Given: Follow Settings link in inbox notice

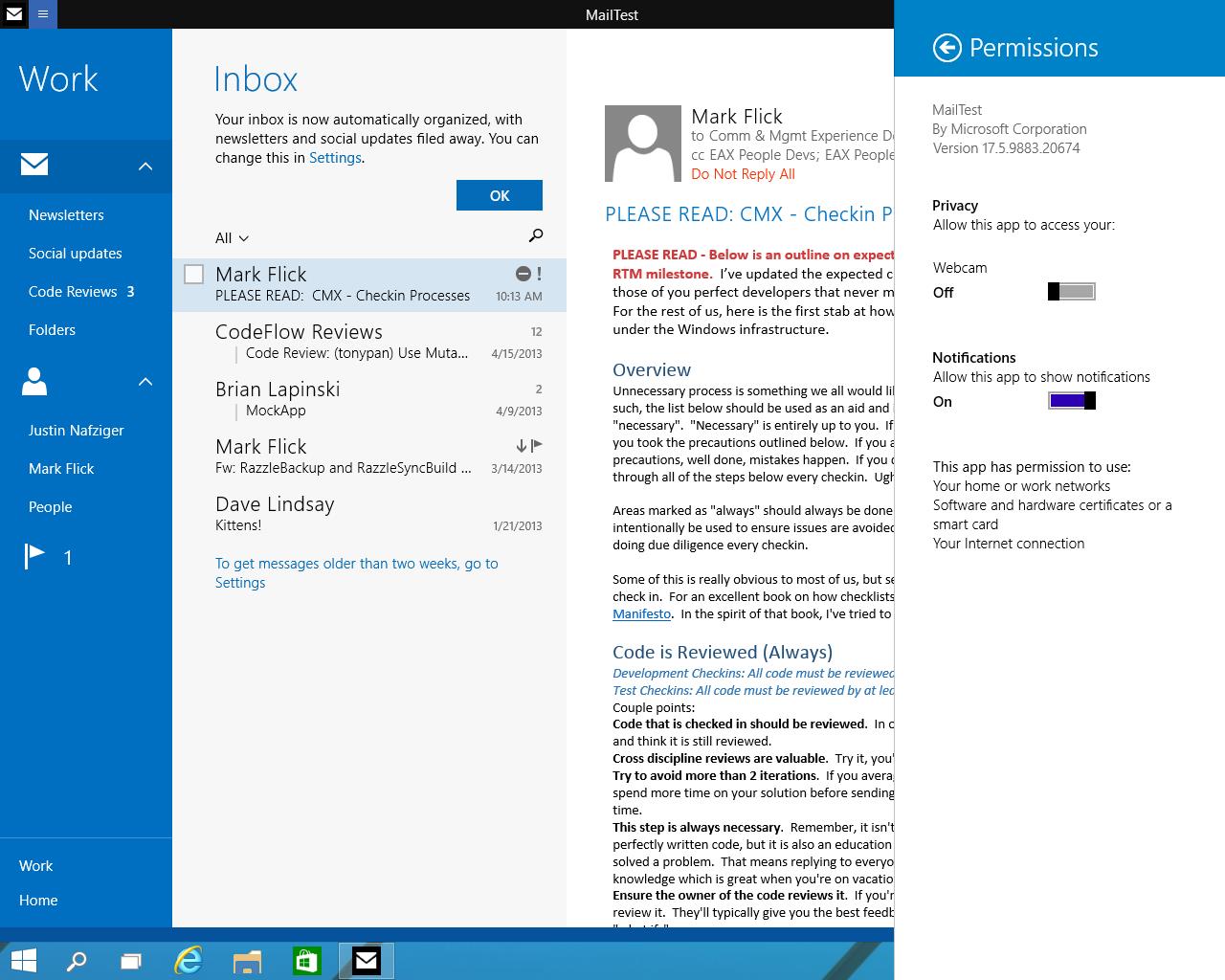Looking at the screenshot, I should [335, 158].
